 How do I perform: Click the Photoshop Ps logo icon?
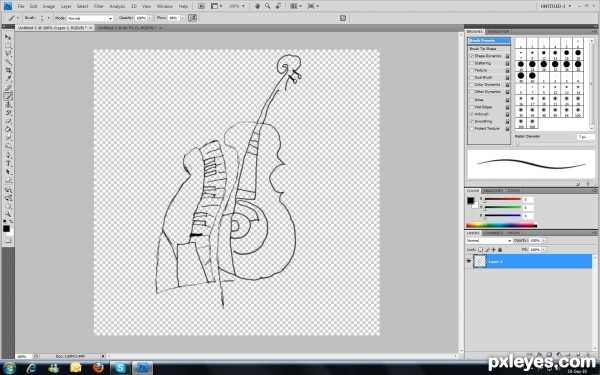(x=8, y=6)
